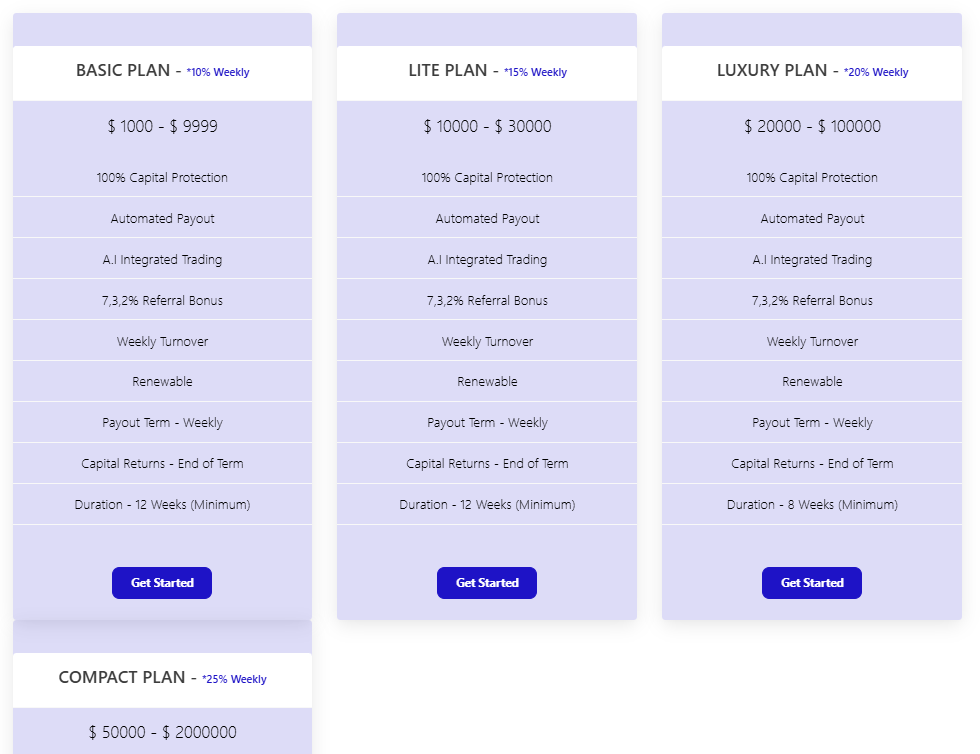Image resolution: width=980 pixels, height=754 pixels.
Task: Select the *25% Weekly rate label
Action: pos(234,680)
